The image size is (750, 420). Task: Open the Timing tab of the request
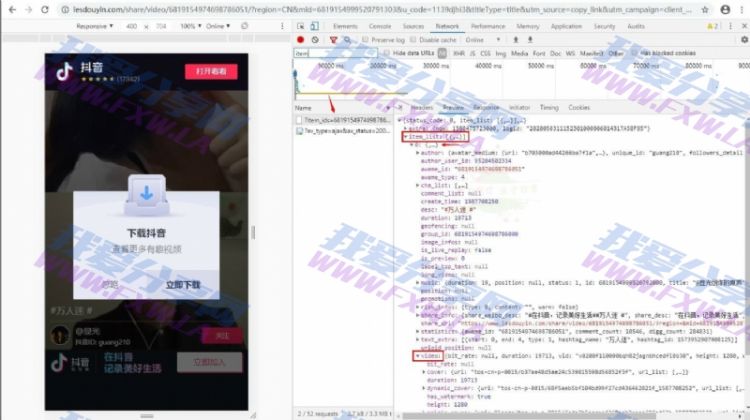coord(549,108)
